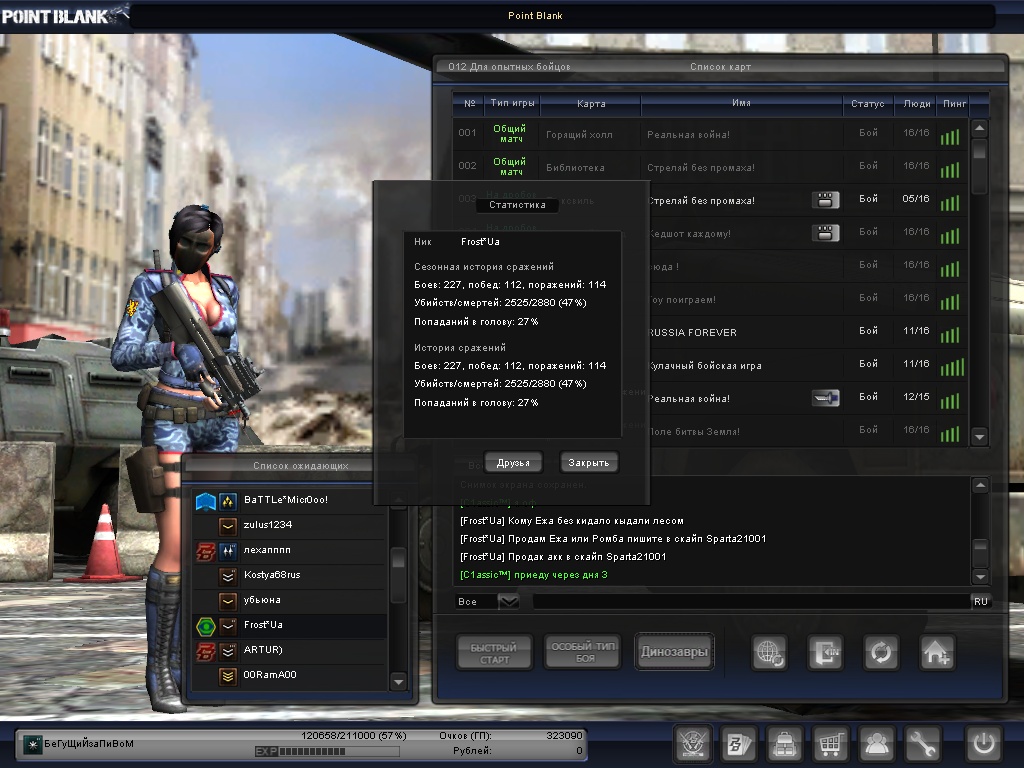Refresh the room list with circular arrows icon
Viewport: 1024px width, 768px height.
pyautogui.click(x=881, y=652)
